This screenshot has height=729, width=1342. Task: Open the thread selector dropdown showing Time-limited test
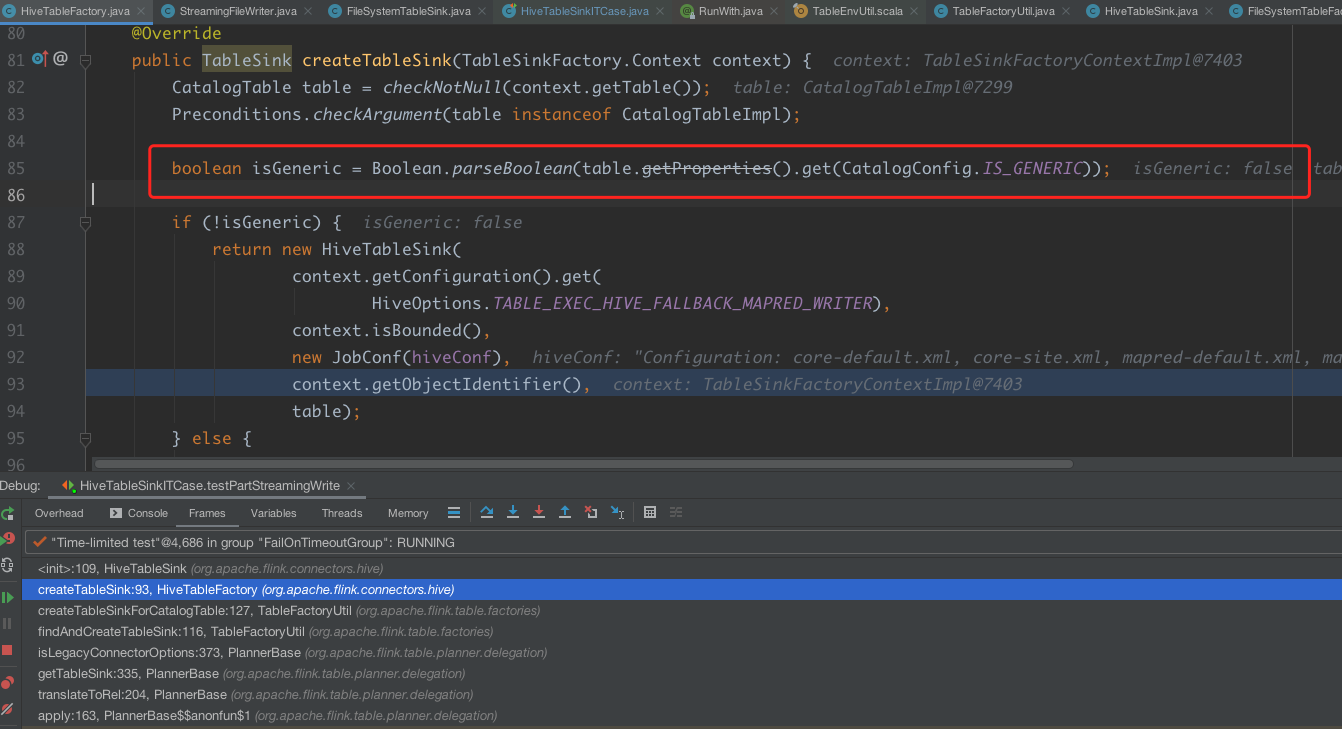(x=683, y=542)
